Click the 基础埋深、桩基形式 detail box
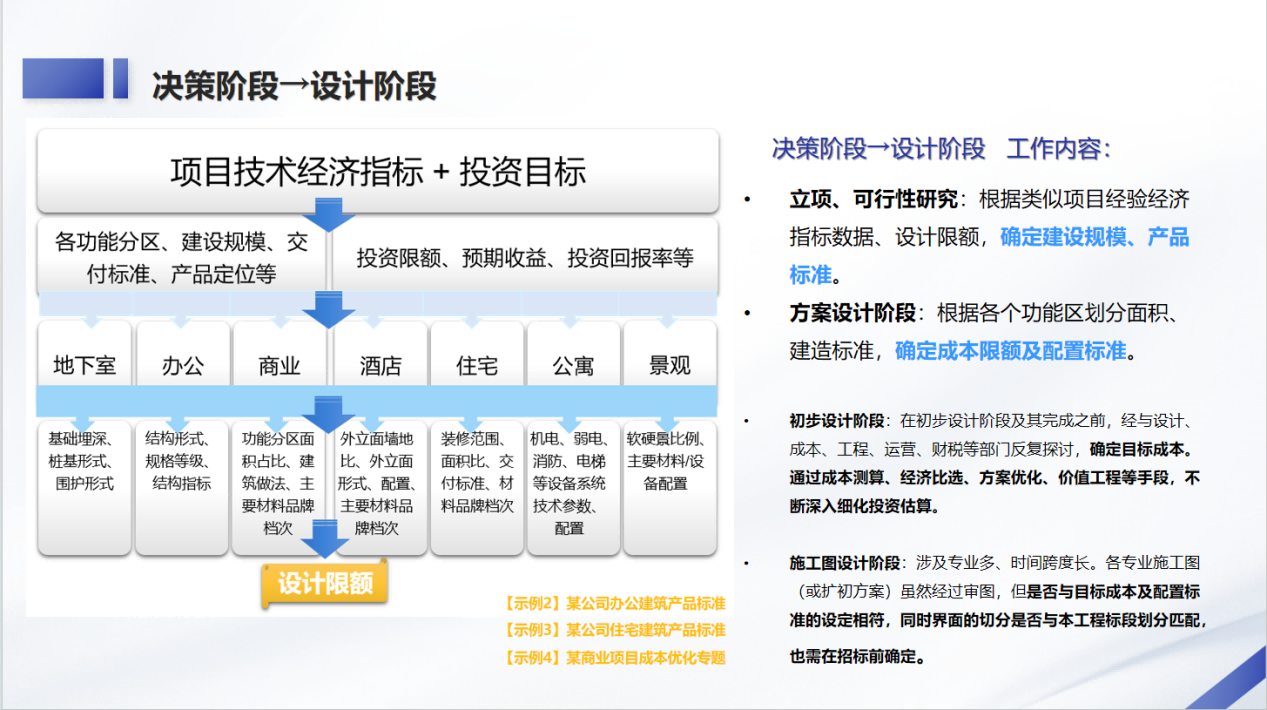The image size is (1267, 710). (x=85, y=487)
